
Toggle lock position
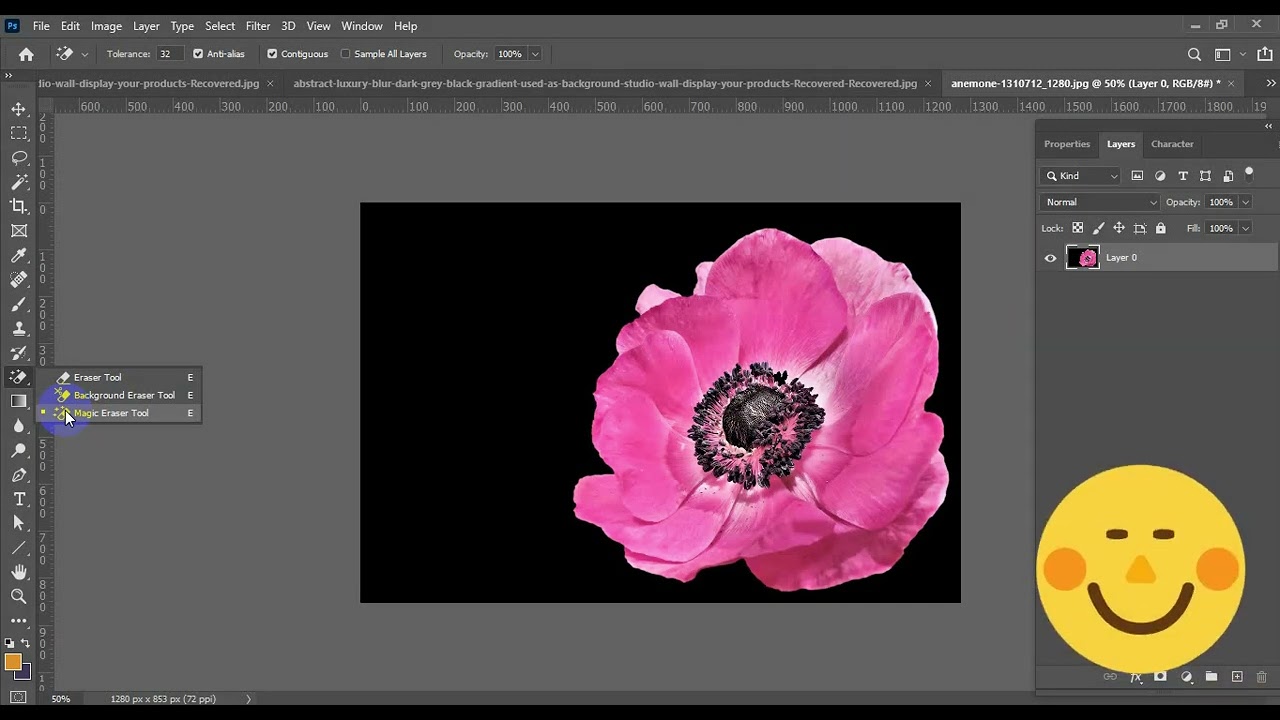click(1119, 228)
